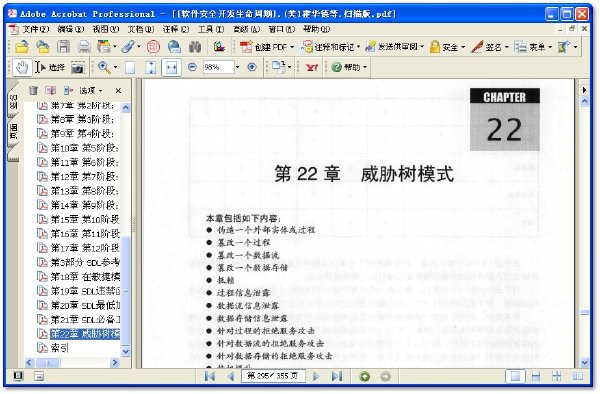Select bookmark 第20章 SDL最低

click(78, 305)
